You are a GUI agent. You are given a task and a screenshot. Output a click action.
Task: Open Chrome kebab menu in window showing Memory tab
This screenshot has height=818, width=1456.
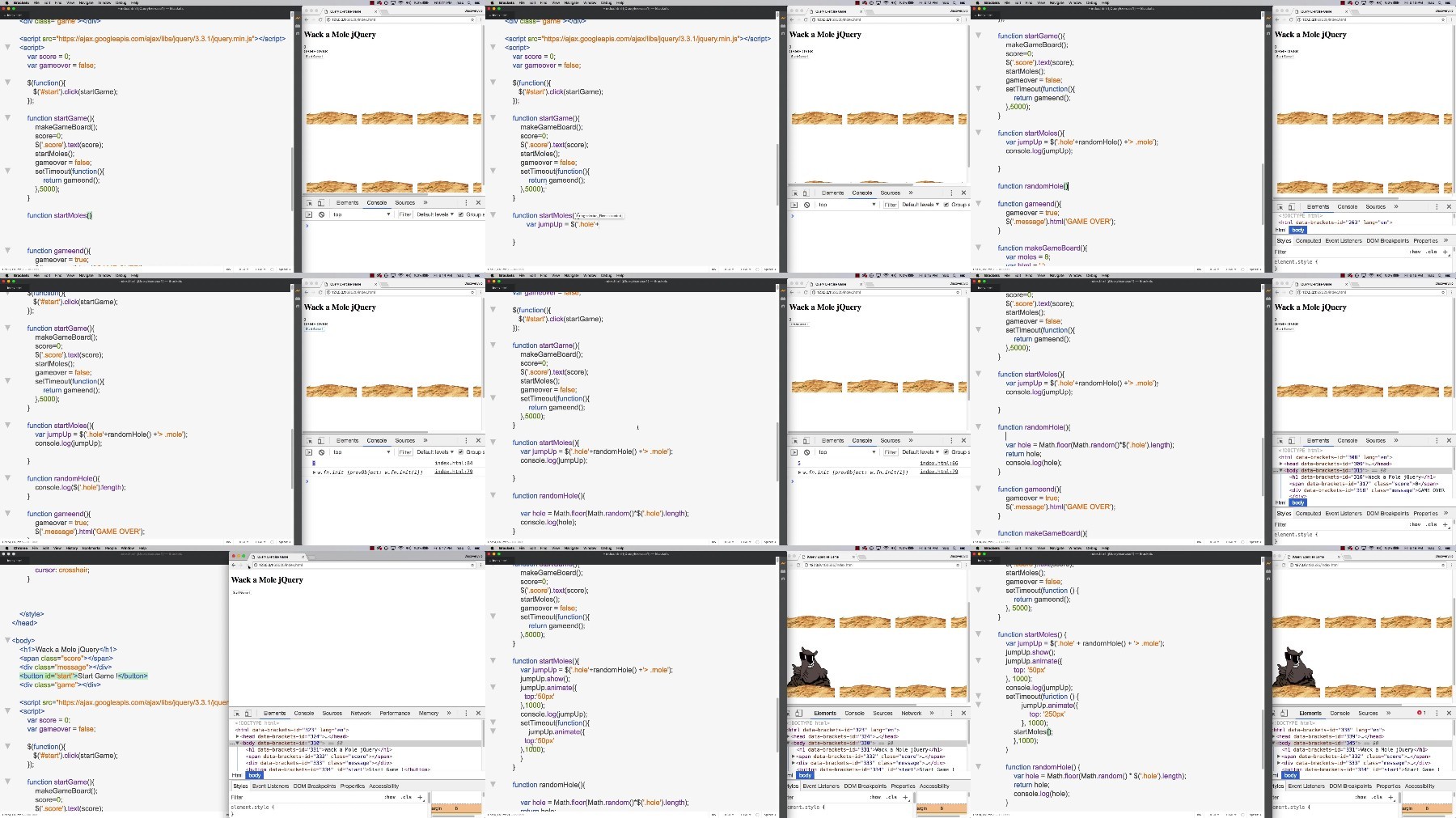479,565
